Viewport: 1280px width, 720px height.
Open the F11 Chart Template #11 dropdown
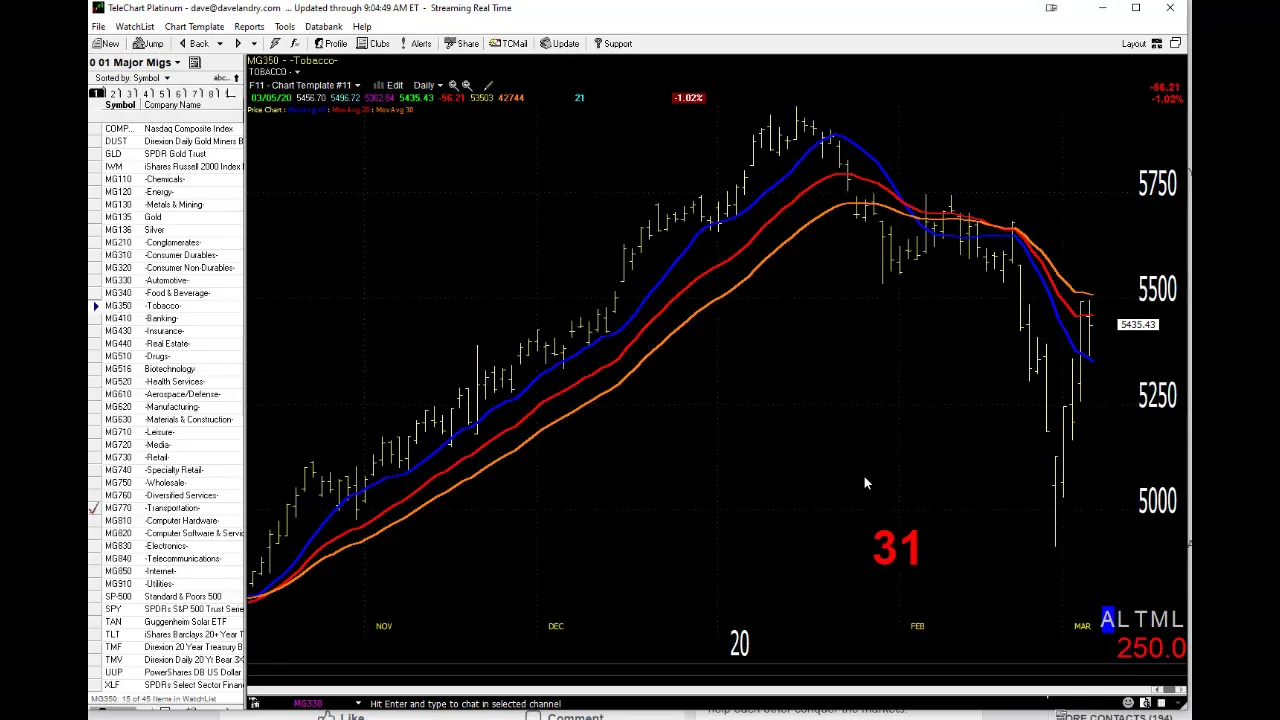357,86
